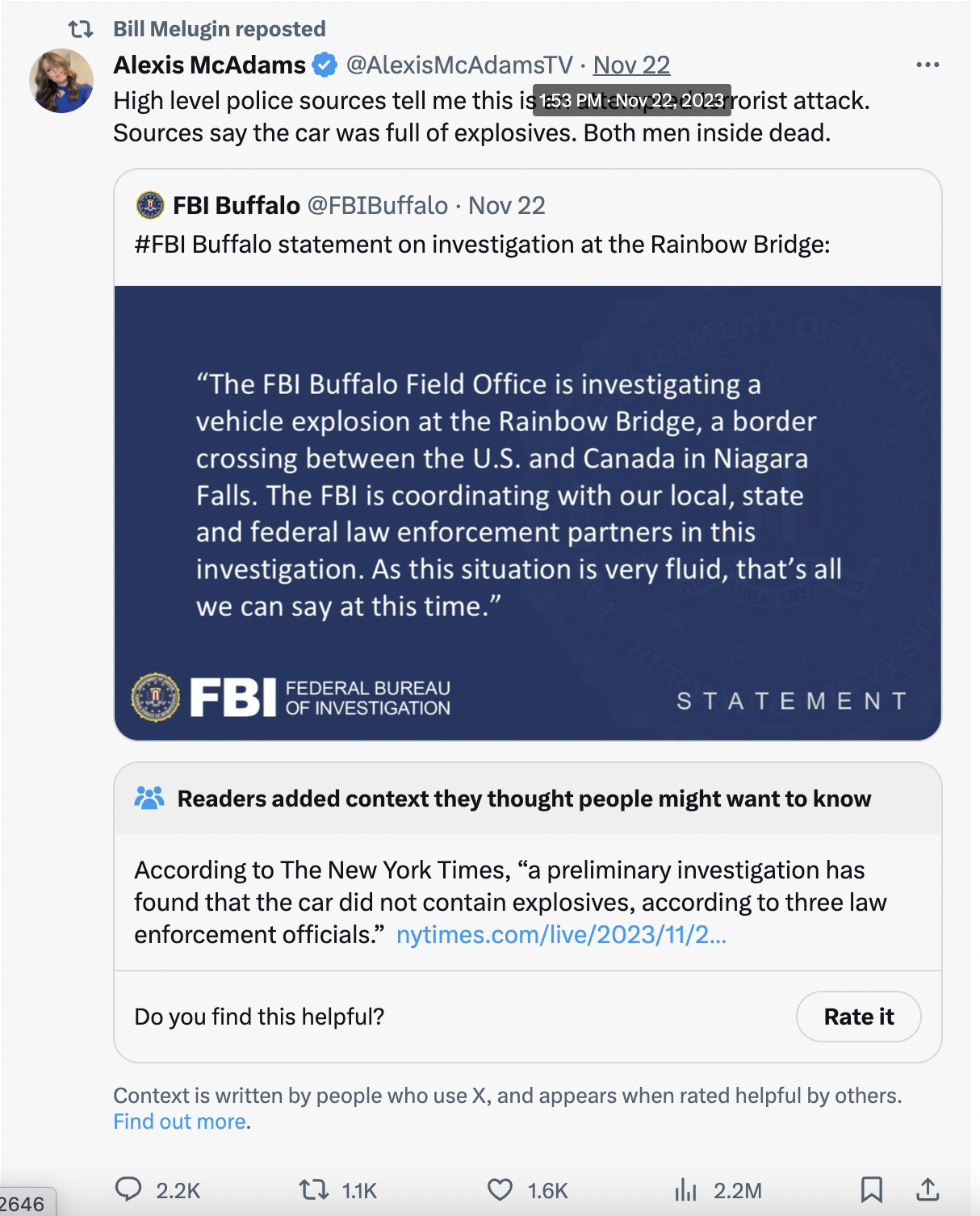Viewport: 980px width, 1216px height.
Task: Click Alexis McAdams blue verified badge
Action: pyautogui.click(x=325, y=65)
